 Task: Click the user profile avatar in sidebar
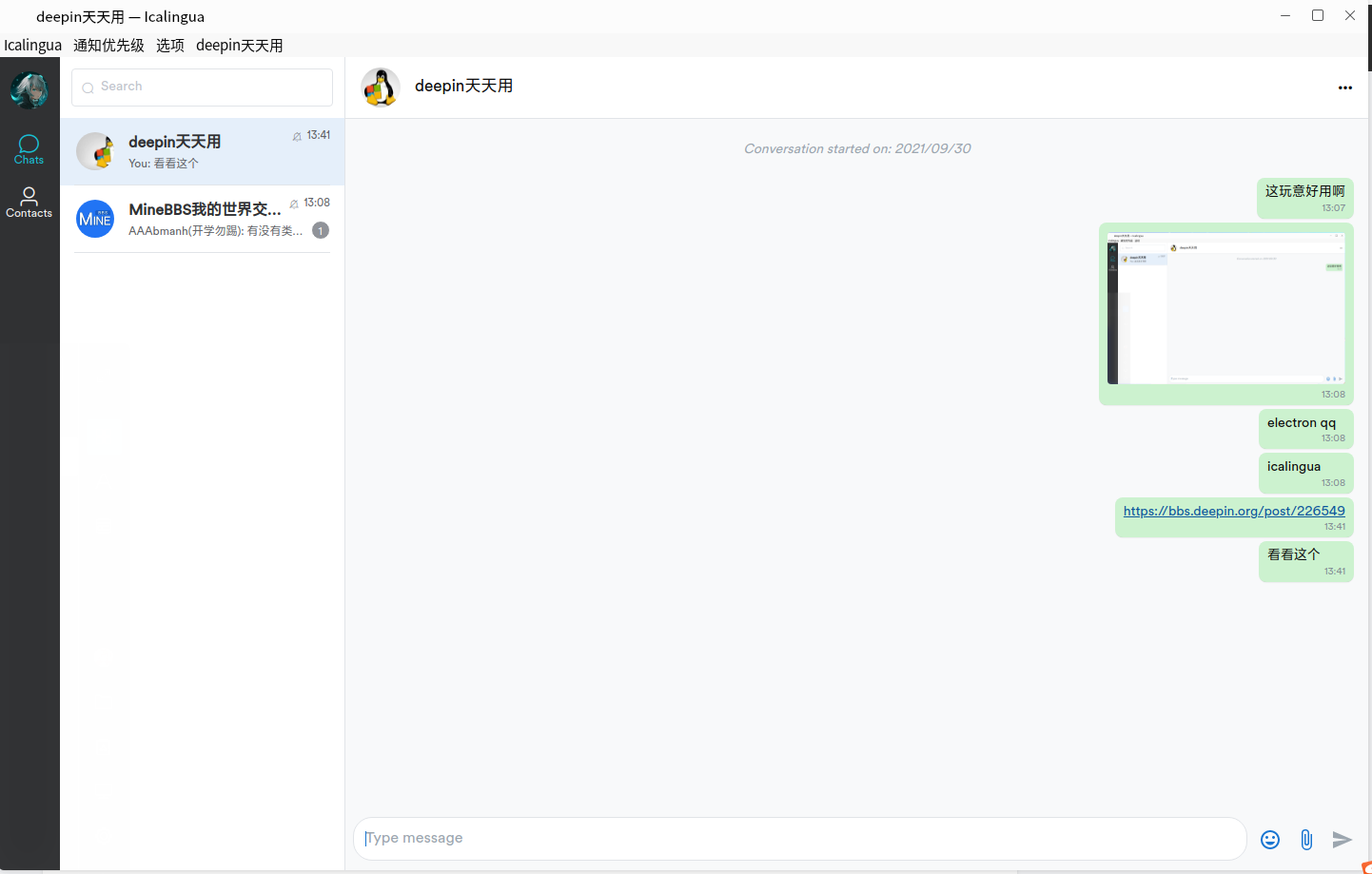[29, 89]
